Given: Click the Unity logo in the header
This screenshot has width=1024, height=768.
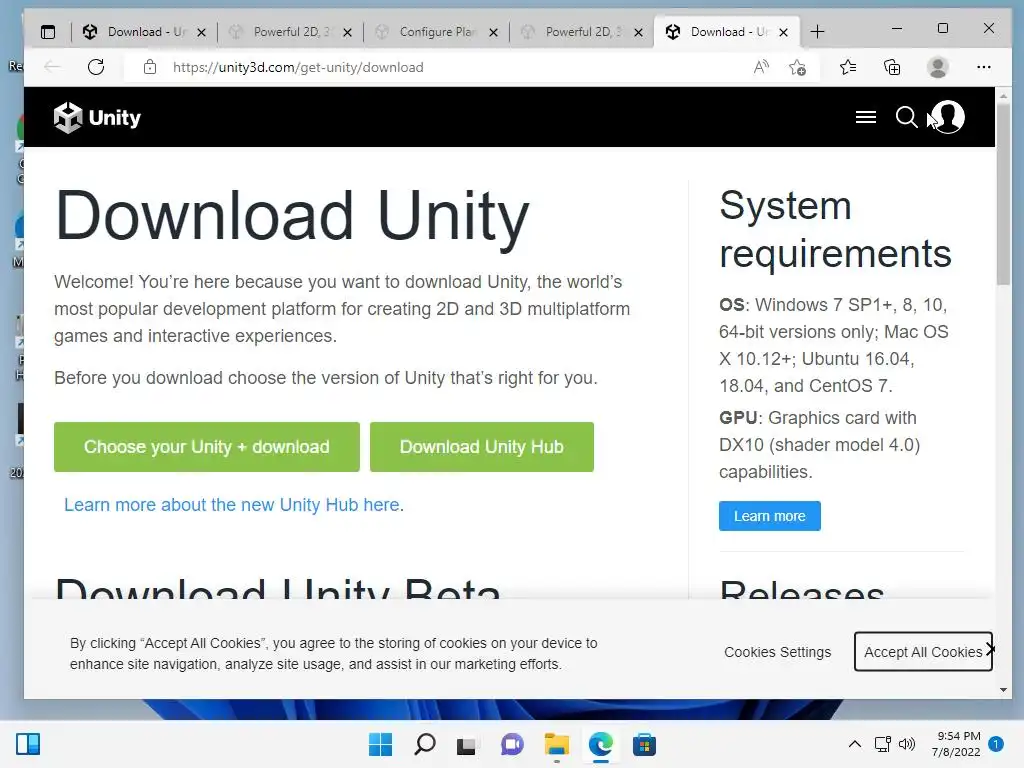Looking at the screenshot, I should coord(97,118).
